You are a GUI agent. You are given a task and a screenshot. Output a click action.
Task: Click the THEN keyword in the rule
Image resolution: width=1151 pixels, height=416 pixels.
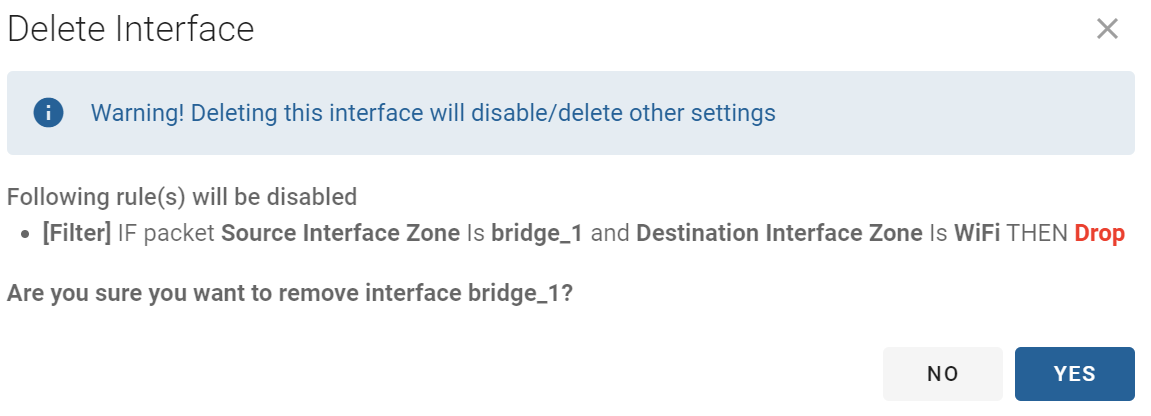pyautogui.click(x=1037, y=233)
